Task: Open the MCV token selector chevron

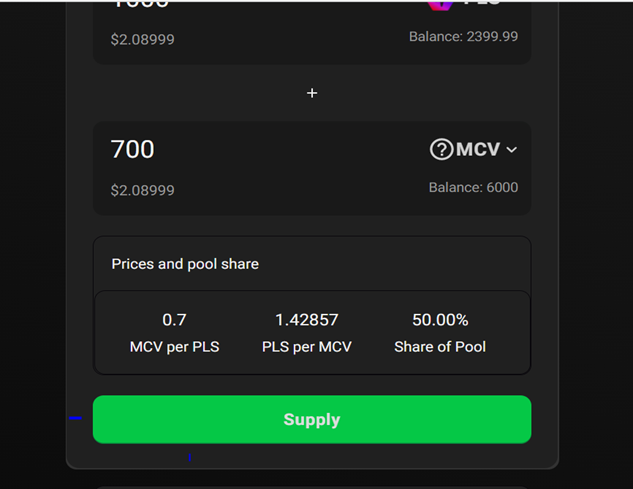Action: click(511, 150)
